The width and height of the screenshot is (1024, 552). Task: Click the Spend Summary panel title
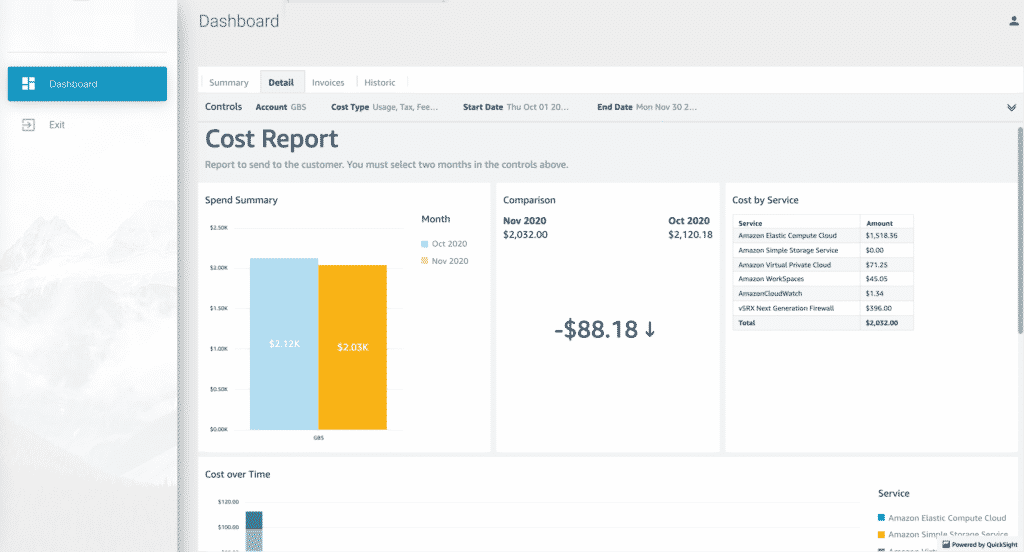[241, 200]
